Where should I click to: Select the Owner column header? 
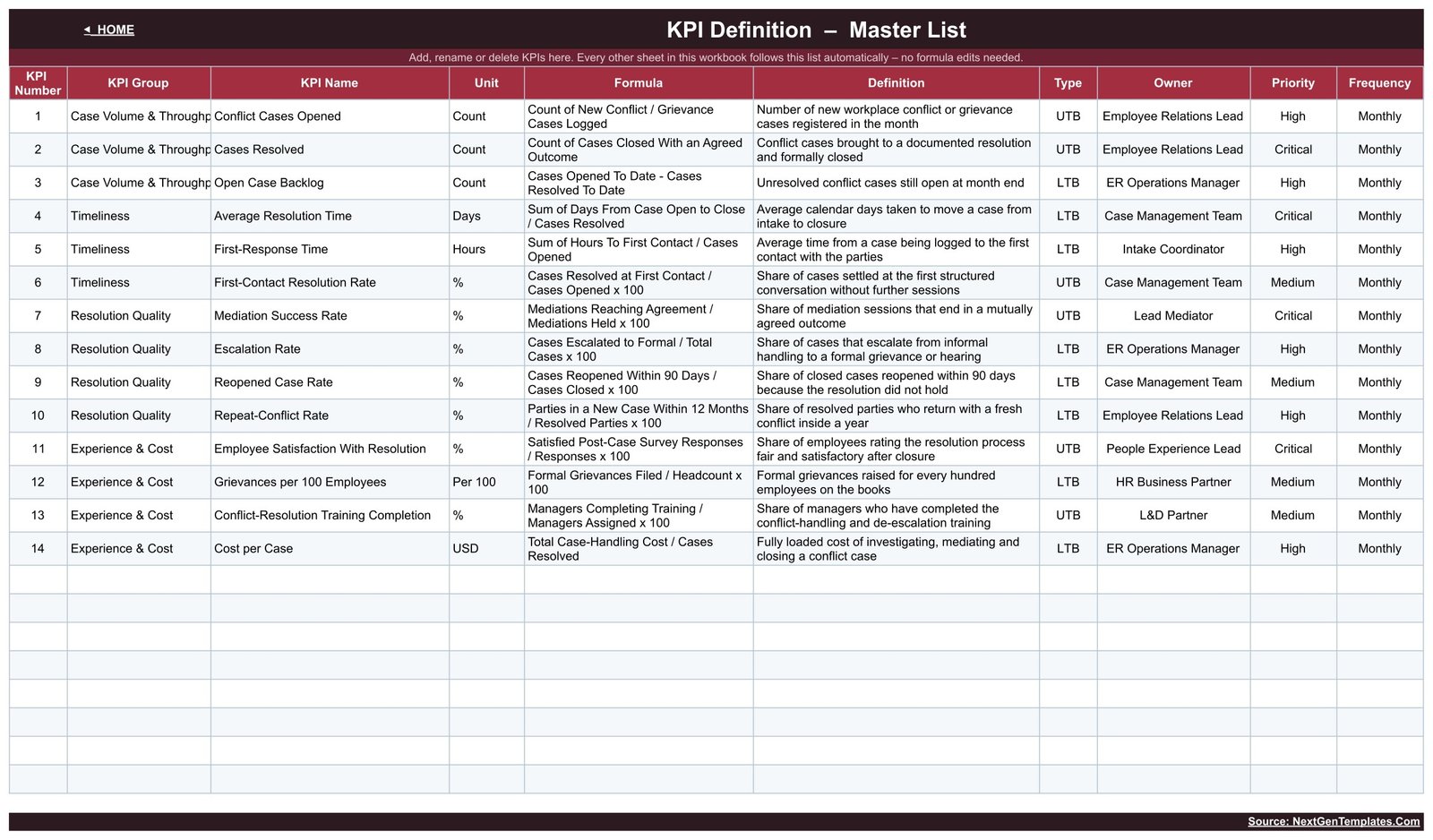pos(1173,83)
